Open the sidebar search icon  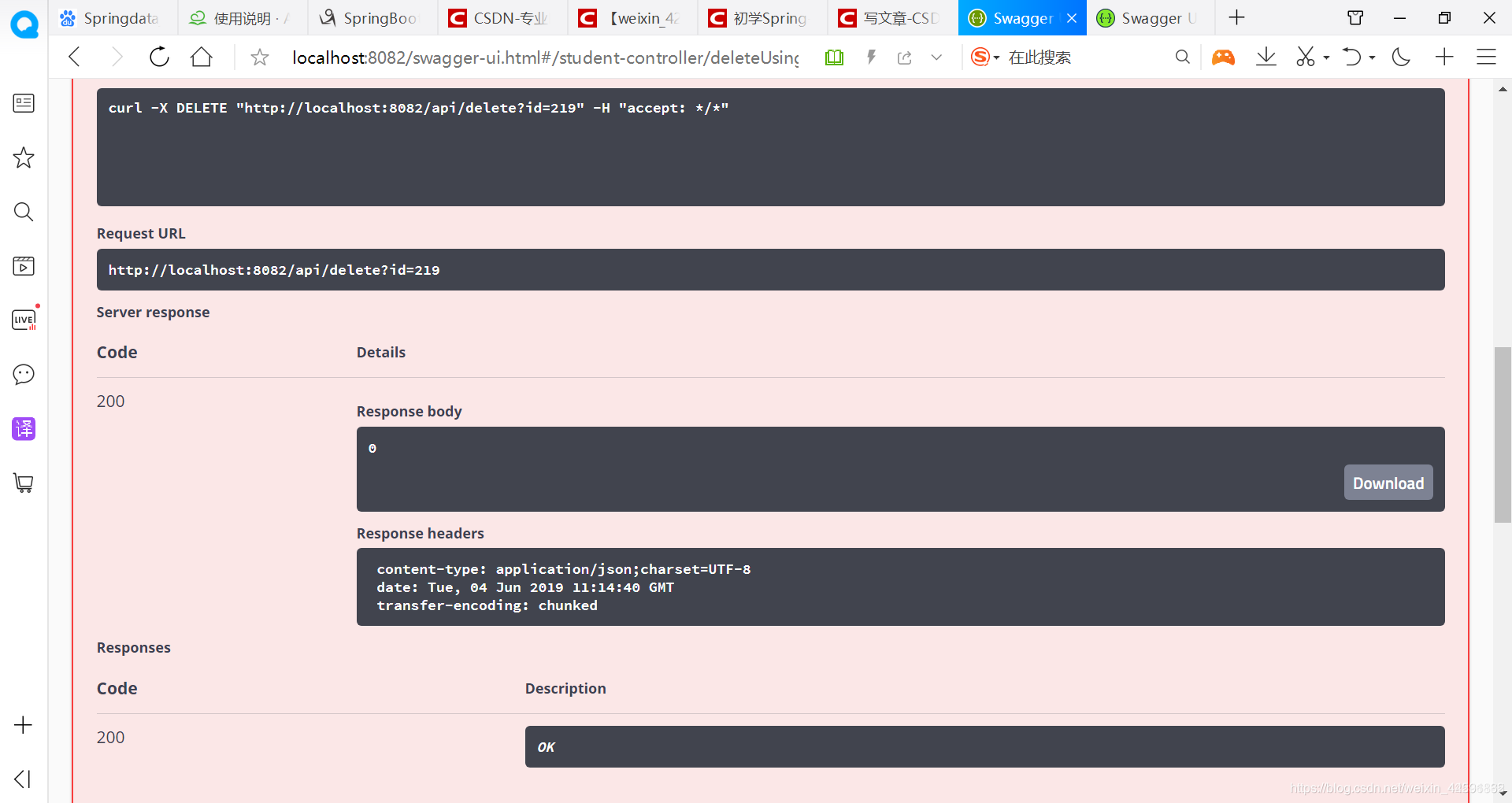click(24, 212)
